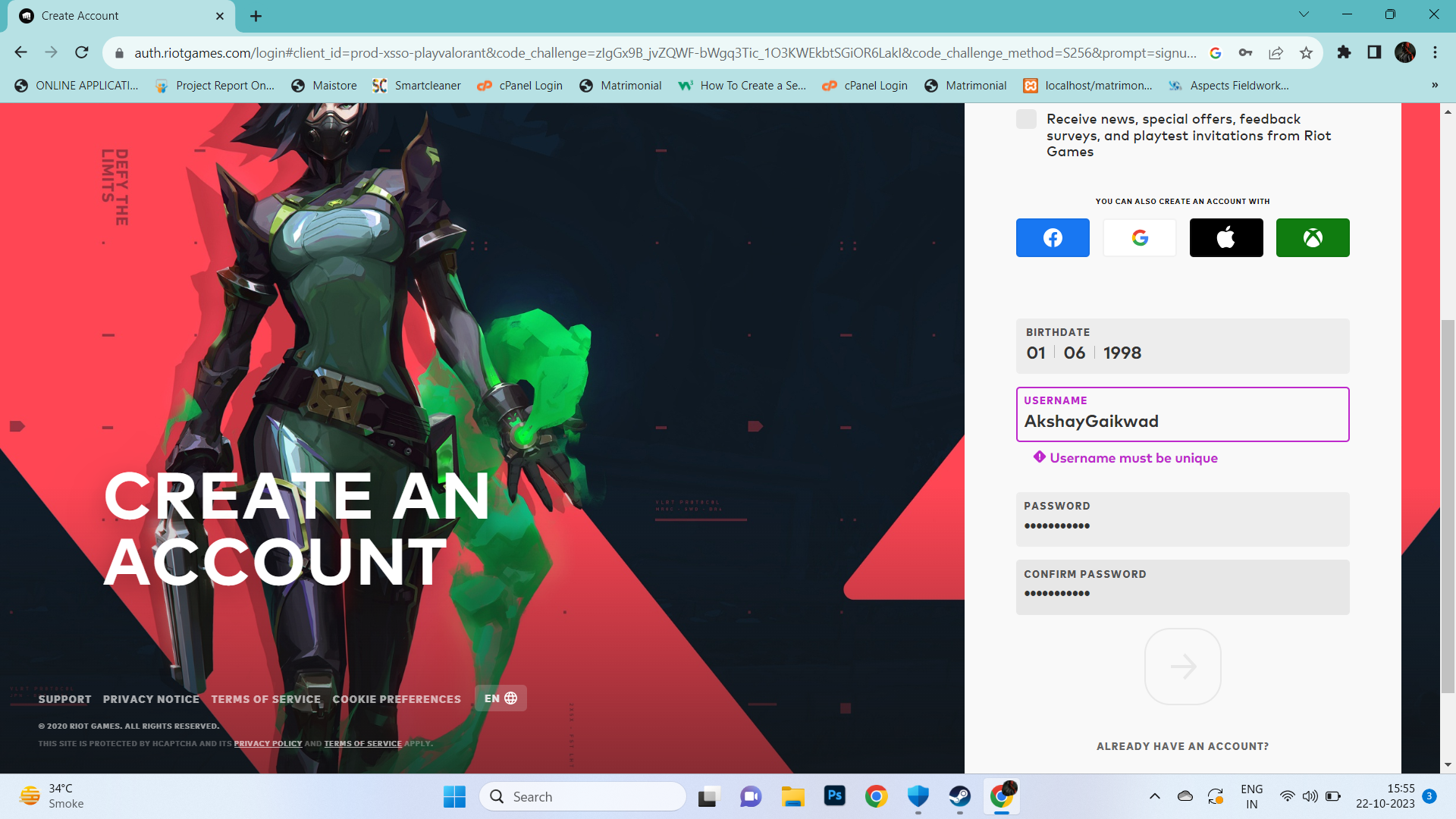The image size is (1456, 819).
Task: Show more bookmarks chevron
Action: (1435, 85)
